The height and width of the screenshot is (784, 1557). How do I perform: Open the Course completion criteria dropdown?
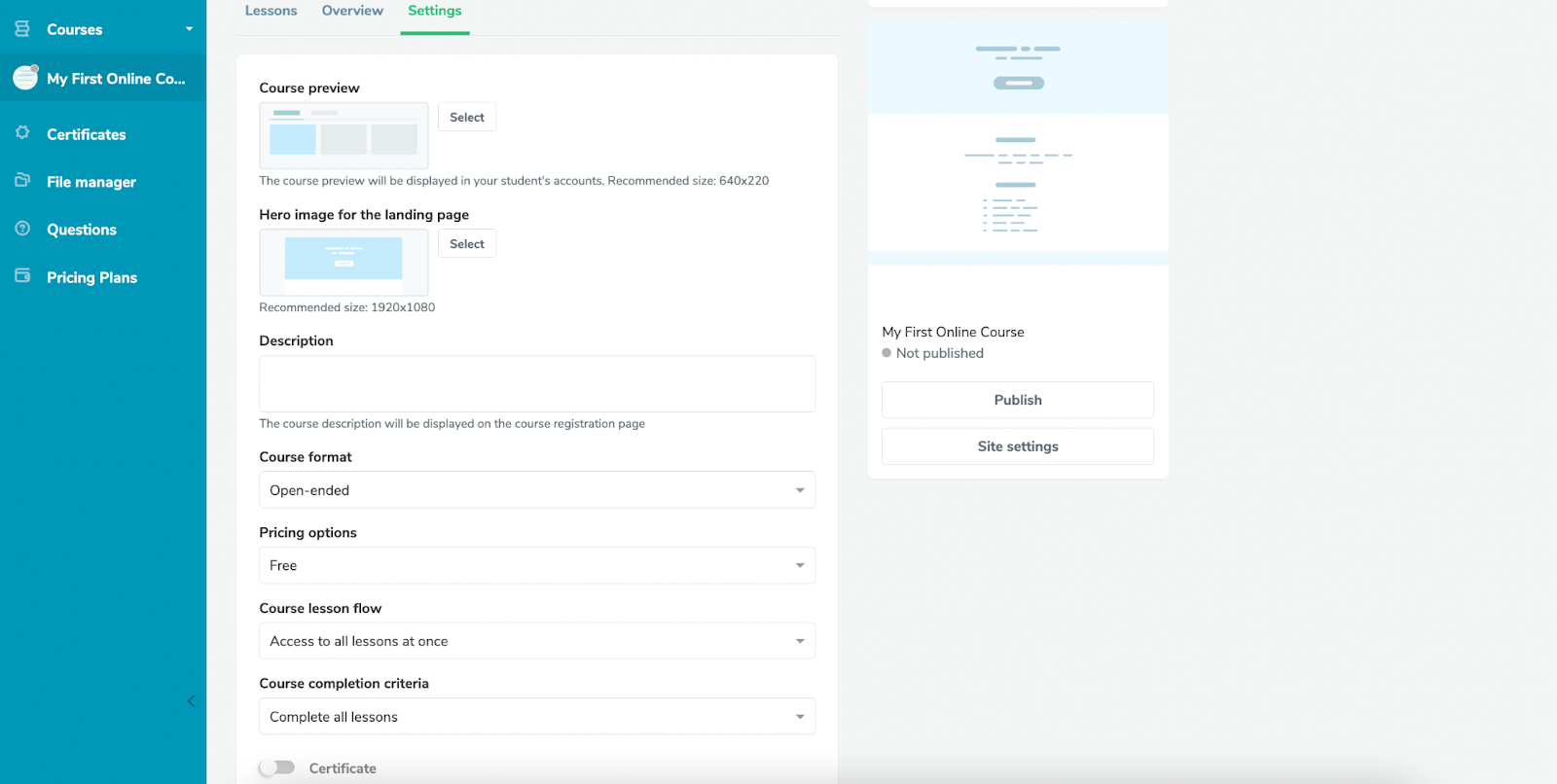537,716
